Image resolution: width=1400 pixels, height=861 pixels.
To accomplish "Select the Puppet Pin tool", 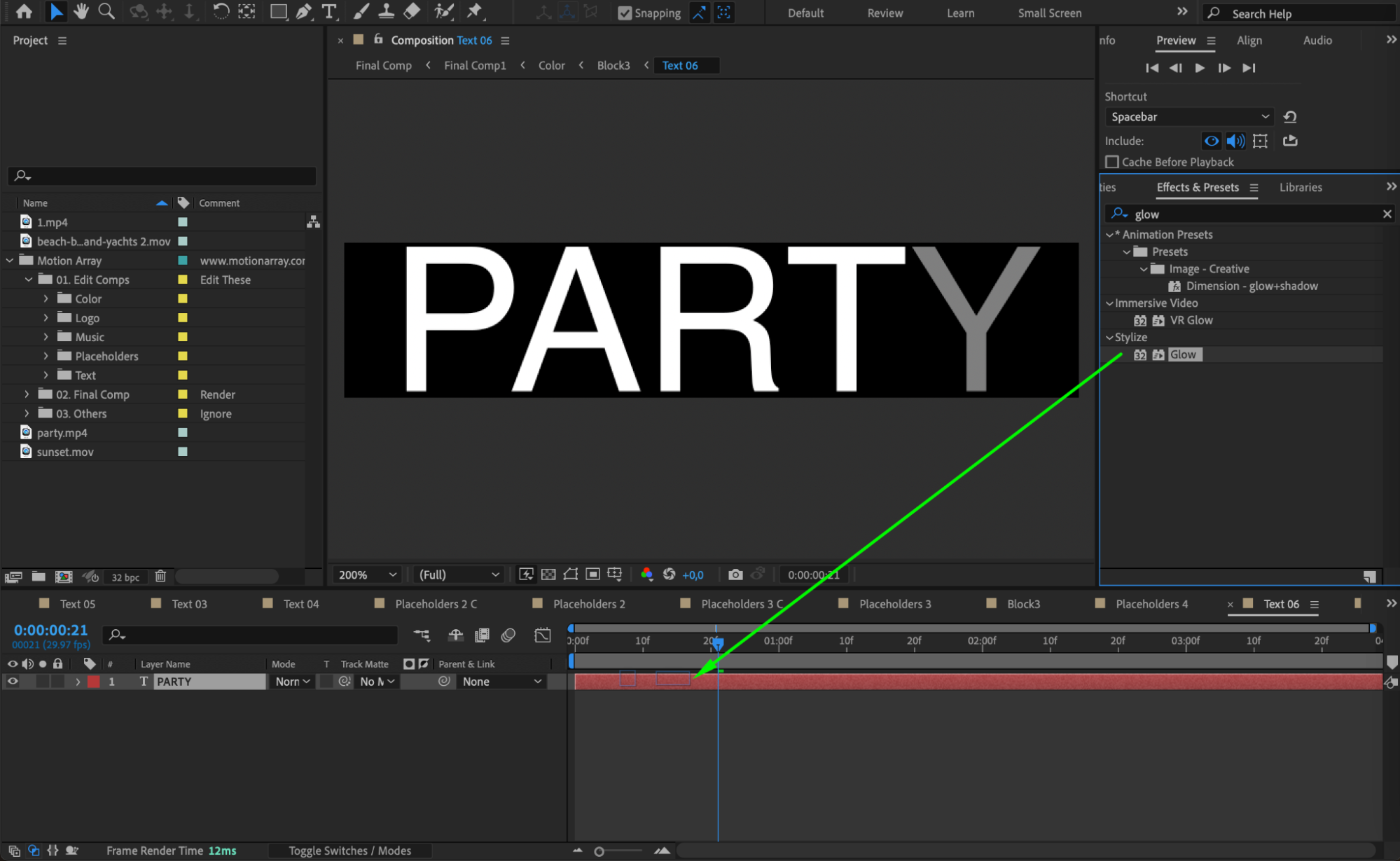I will [475, 11].
